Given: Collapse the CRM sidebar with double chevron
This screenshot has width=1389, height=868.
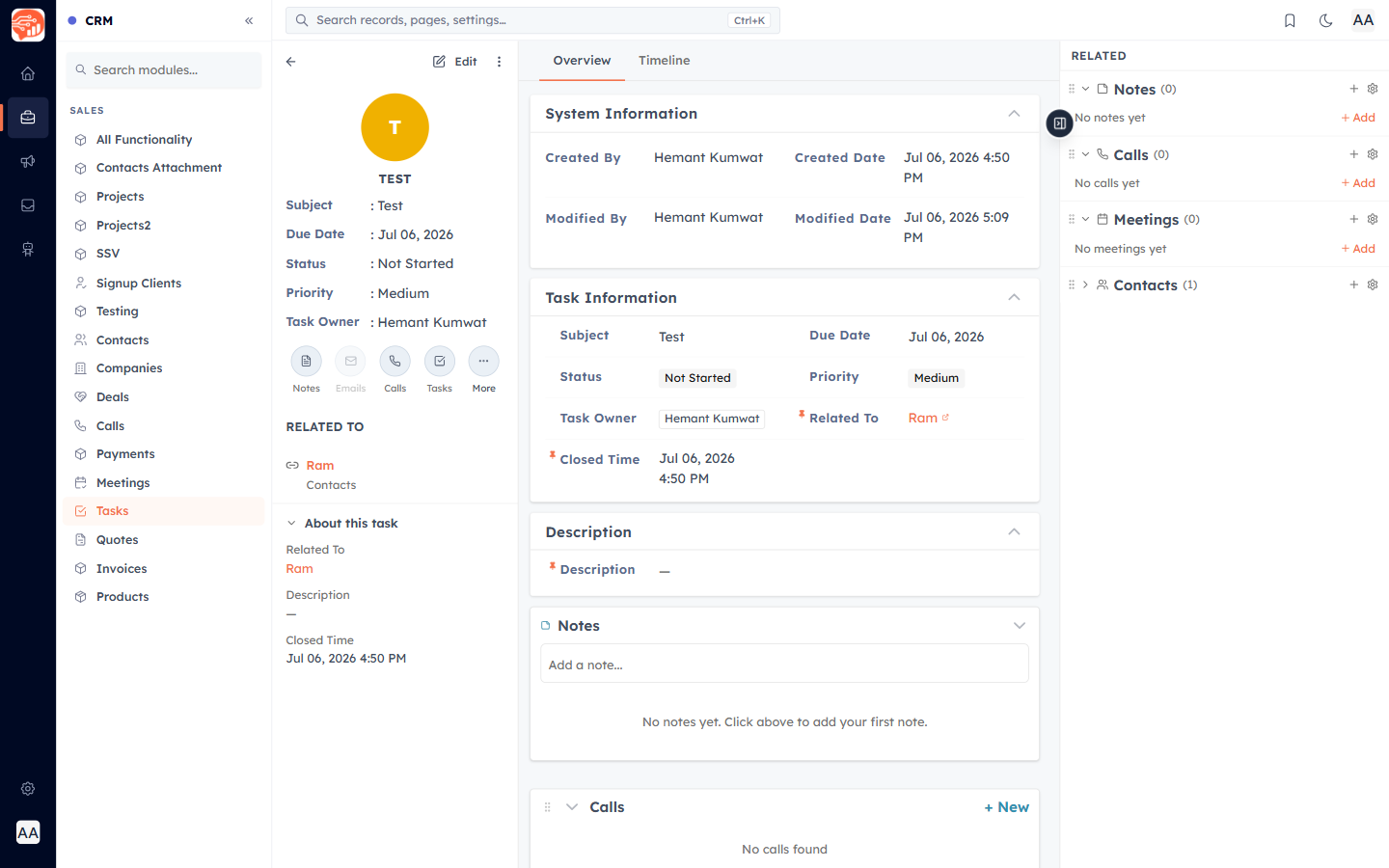Looking at the screenshot, I should (x=249, y=20).
